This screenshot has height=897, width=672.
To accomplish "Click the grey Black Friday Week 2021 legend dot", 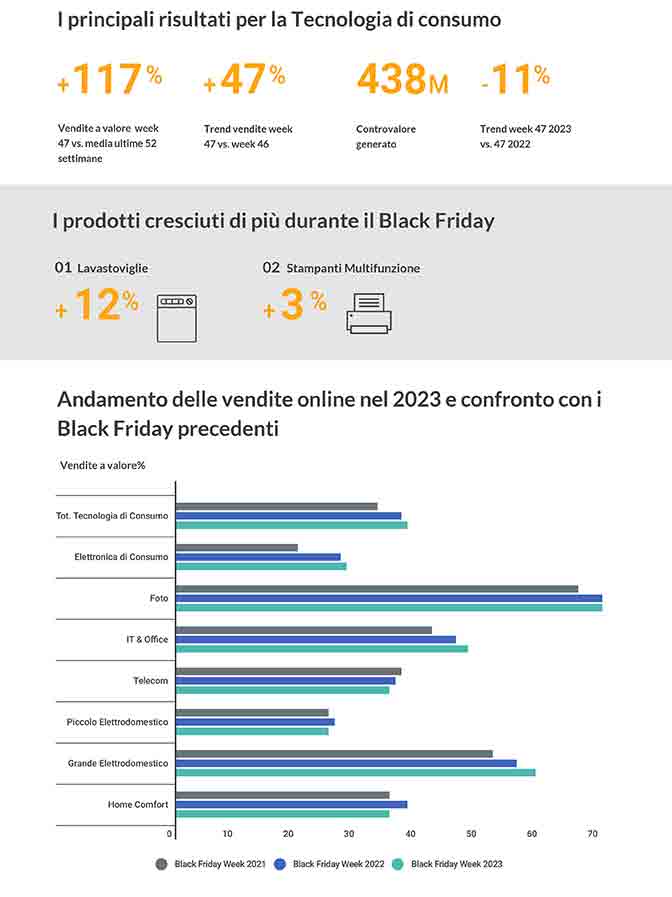I will (x=162, y=863).
